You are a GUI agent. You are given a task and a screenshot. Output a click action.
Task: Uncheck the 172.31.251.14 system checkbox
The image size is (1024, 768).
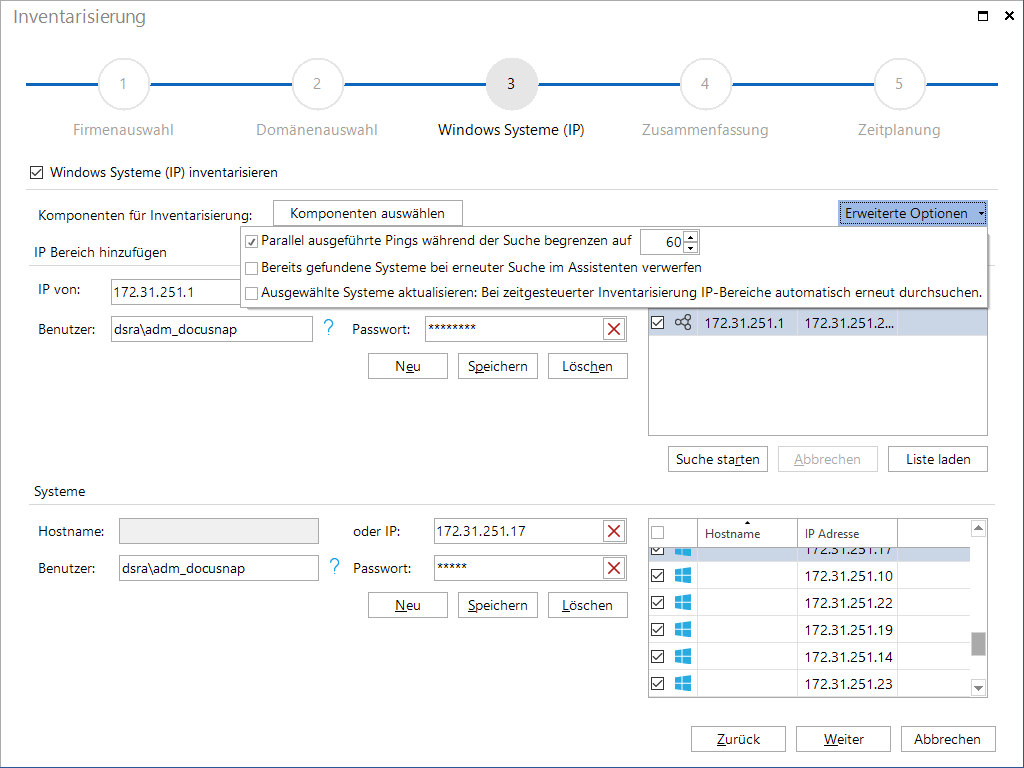(658, 656)
